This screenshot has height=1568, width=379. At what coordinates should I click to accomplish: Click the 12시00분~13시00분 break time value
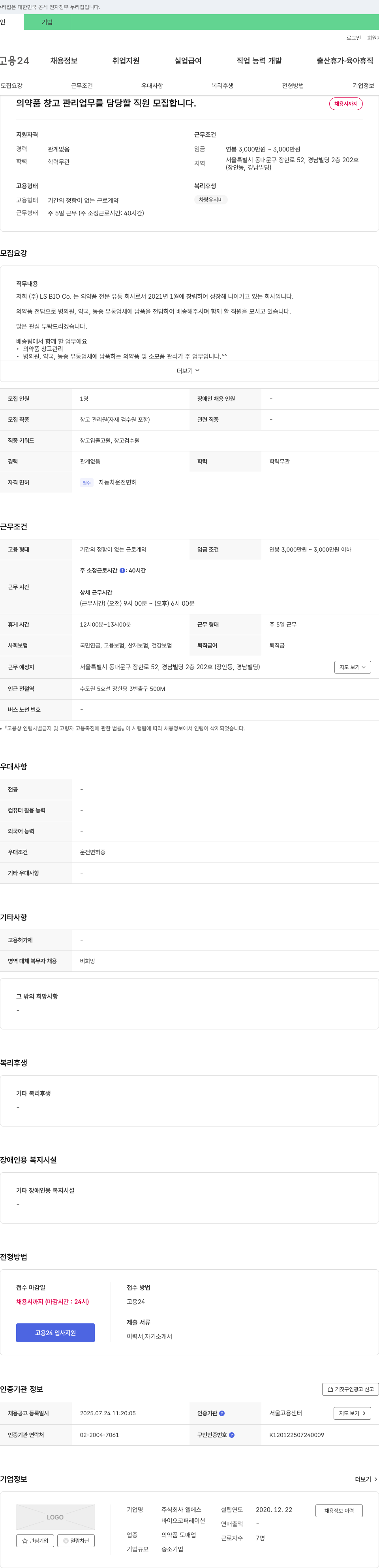point(105,625)
